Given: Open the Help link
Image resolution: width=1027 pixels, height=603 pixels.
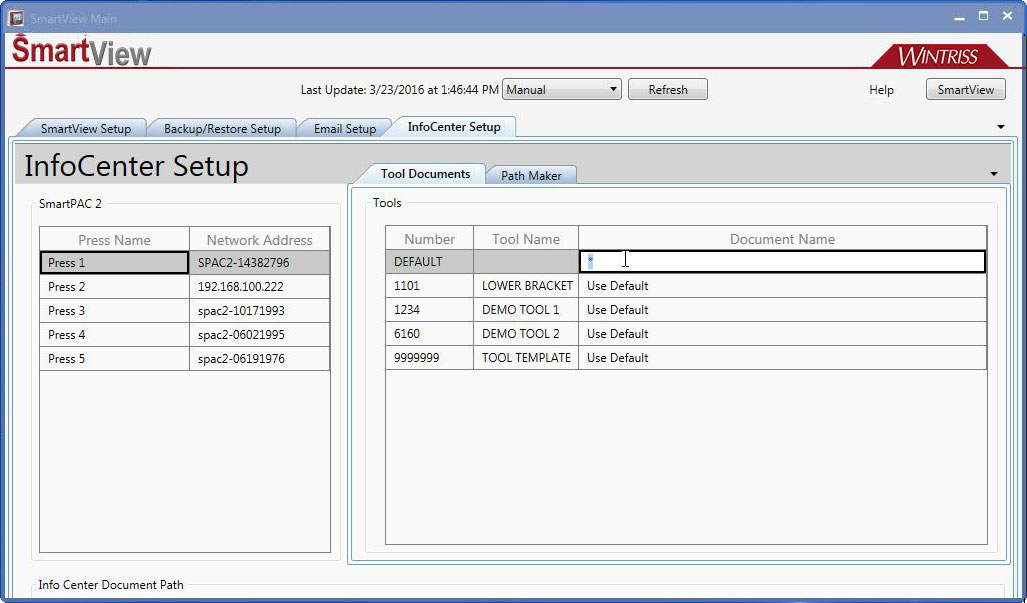Looking at the screenshot, I should [x=881, y=90].
